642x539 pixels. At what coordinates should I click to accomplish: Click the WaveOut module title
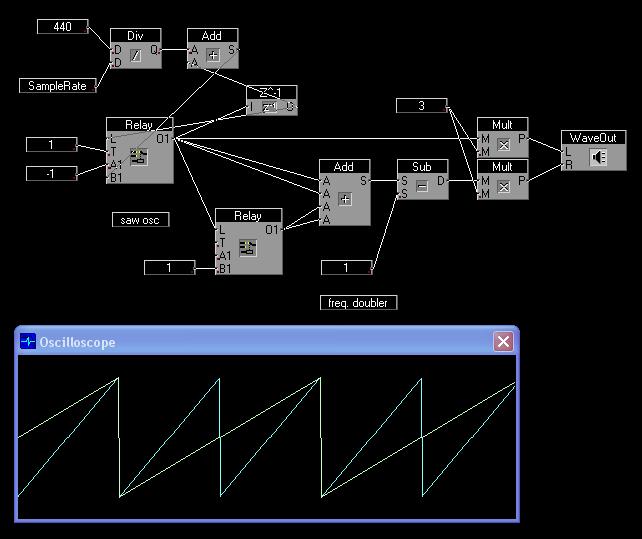[x=594, y=137]
